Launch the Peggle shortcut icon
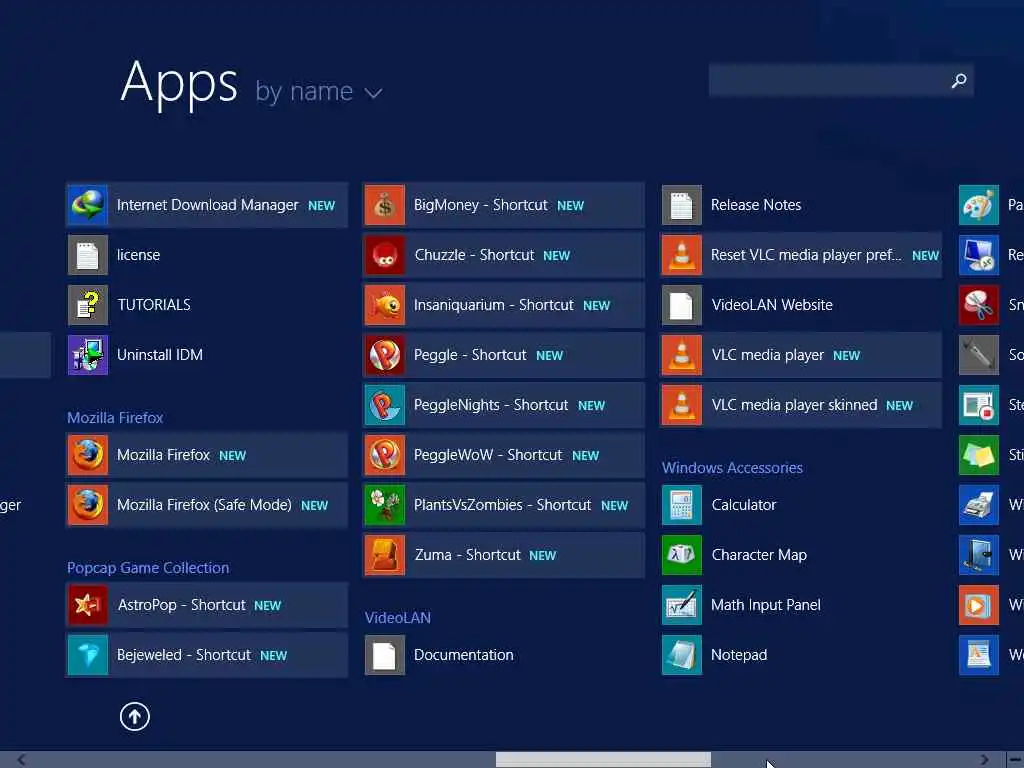 [385, 355]
